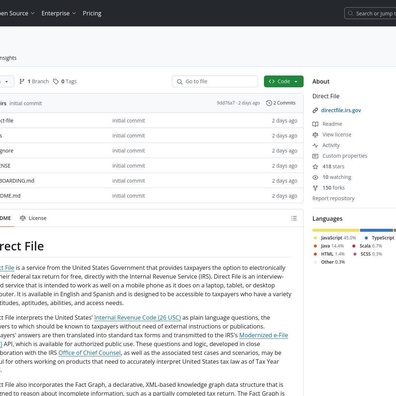The width and height of the screenshot is (396, 396).
Task: Click the tag icon beside 0 Tags
Action: click(x=56, y=81)
